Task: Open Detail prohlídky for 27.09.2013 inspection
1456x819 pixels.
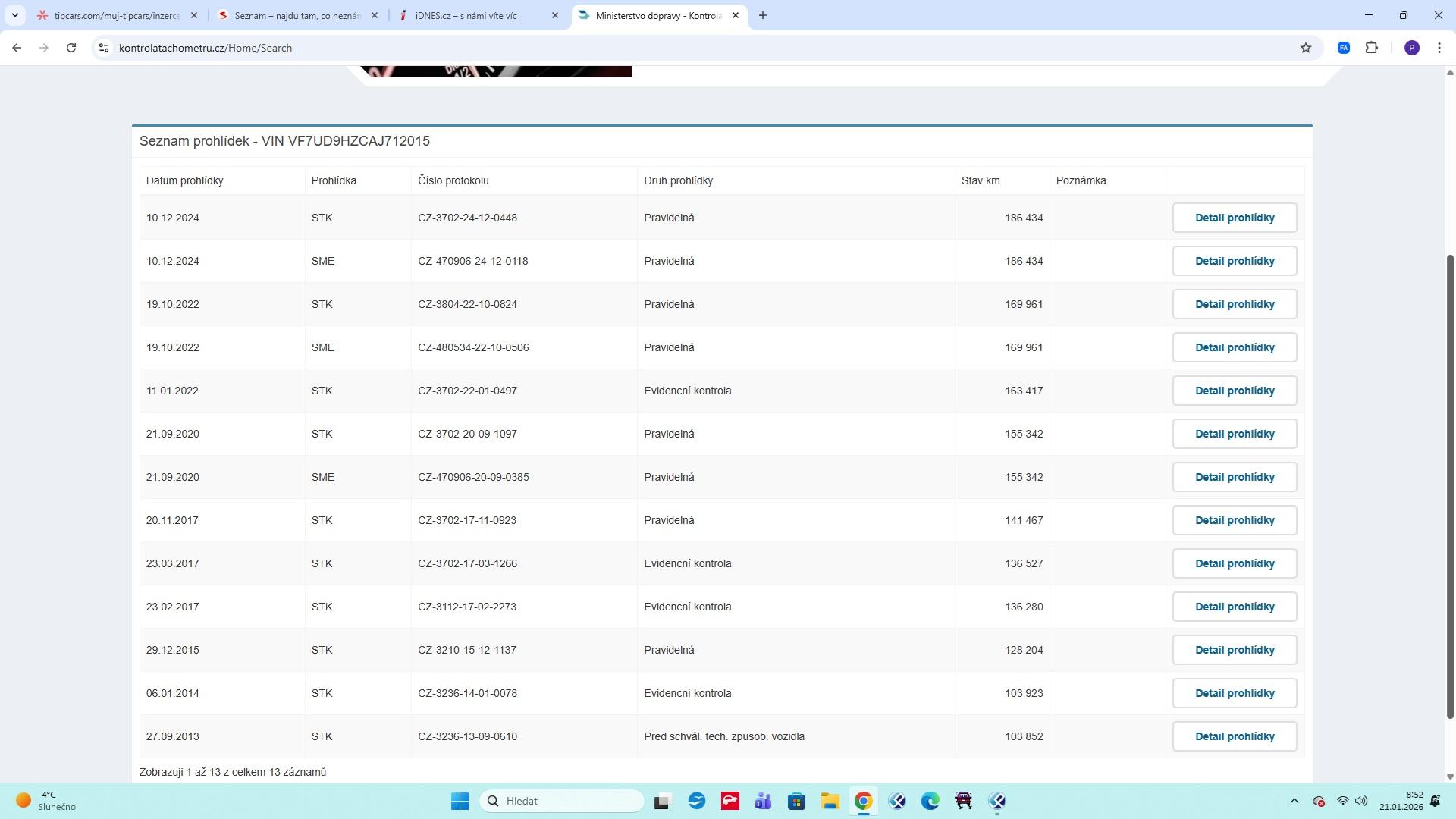Action: [1234, 736]
